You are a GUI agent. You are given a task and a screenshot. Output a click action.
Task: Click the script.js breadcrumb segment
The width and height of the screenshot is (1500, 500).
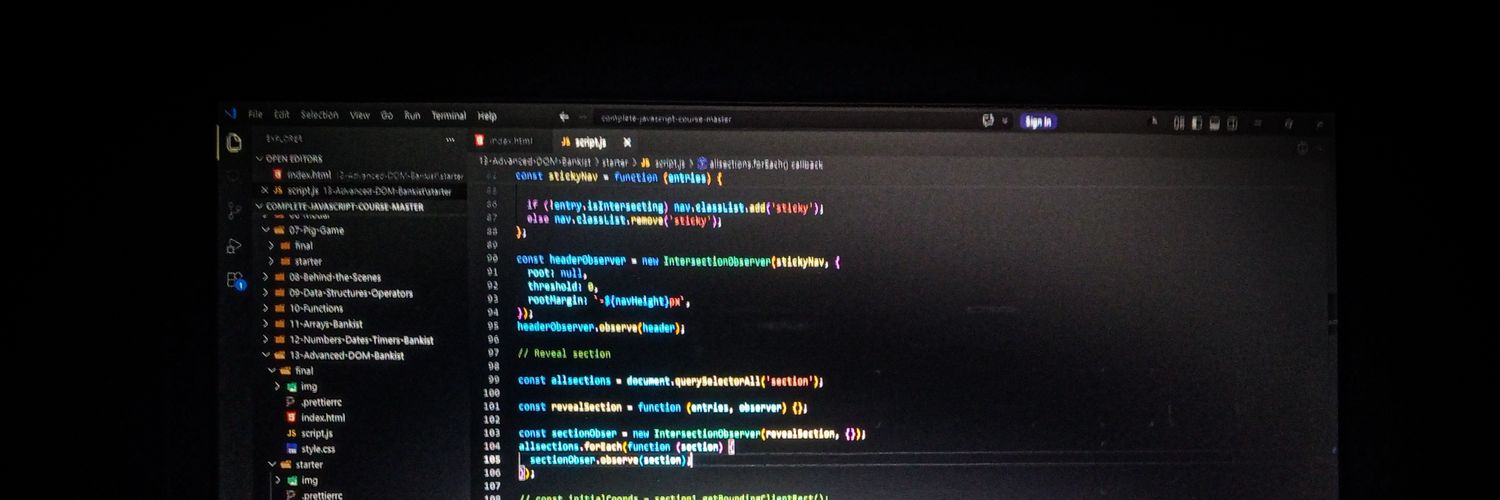pos(662,162)
